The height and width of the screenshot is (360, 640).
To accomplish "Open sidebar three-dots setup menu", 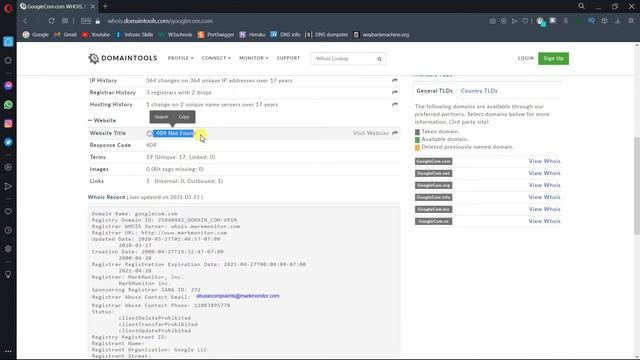I will click(8, 351).
